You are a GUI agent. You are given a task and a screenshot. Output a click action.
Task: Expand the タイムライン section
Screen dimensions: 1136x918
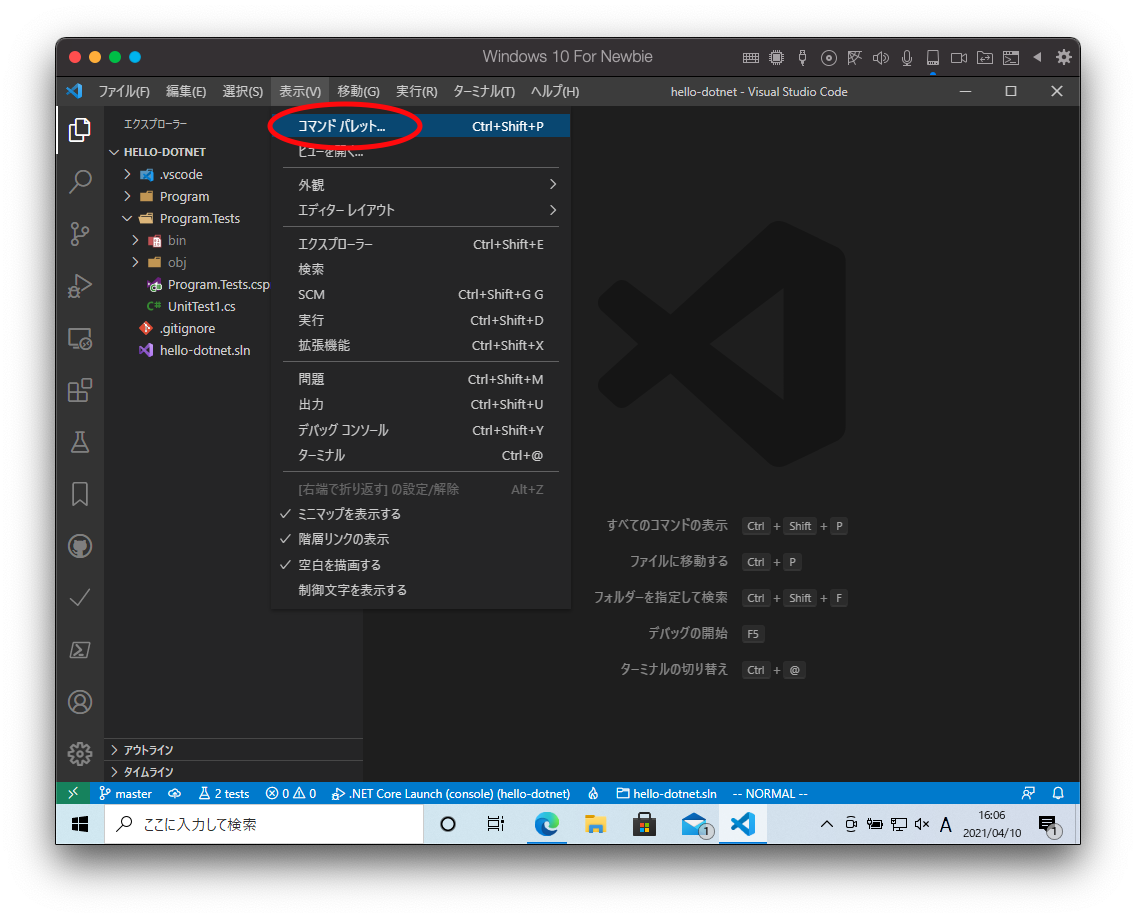(234, 772)
